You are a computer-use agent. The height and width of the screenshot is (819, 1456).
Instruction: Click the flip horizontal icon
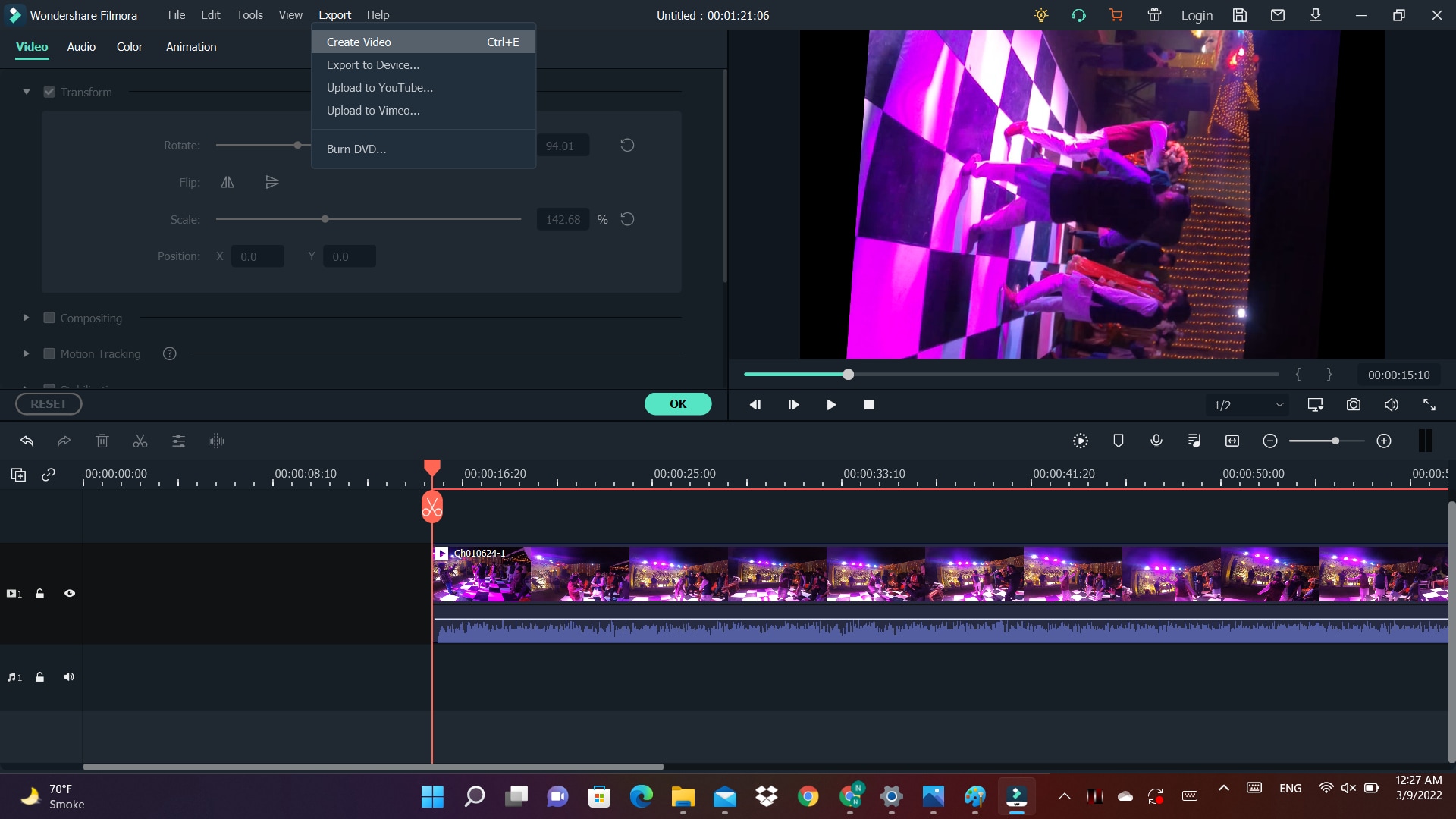[x=227, y=182]
